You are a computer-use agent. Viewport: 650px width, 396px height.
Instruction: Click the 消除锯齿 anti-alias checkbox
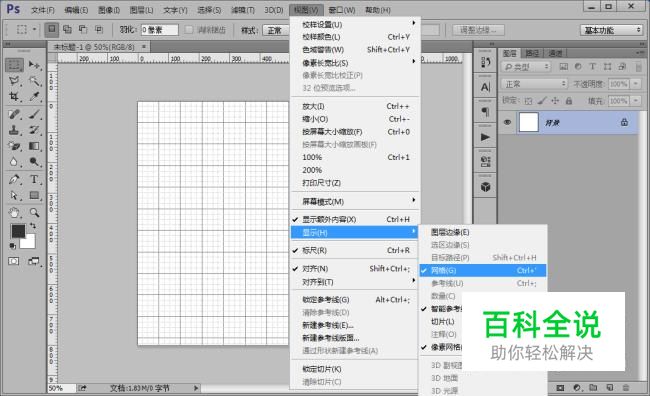click(189, 30)
